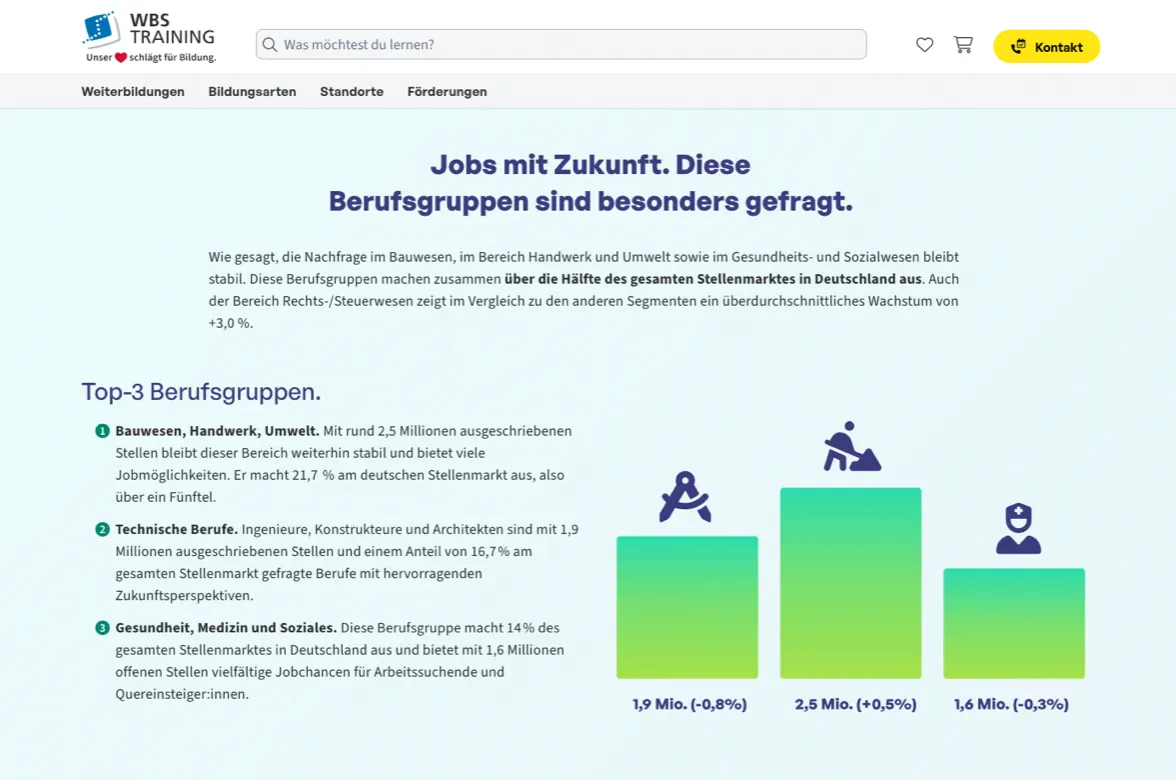1176x780 pixels.
Task: Click the phone icon in Kontakt button
Action: coord(1018,47)
